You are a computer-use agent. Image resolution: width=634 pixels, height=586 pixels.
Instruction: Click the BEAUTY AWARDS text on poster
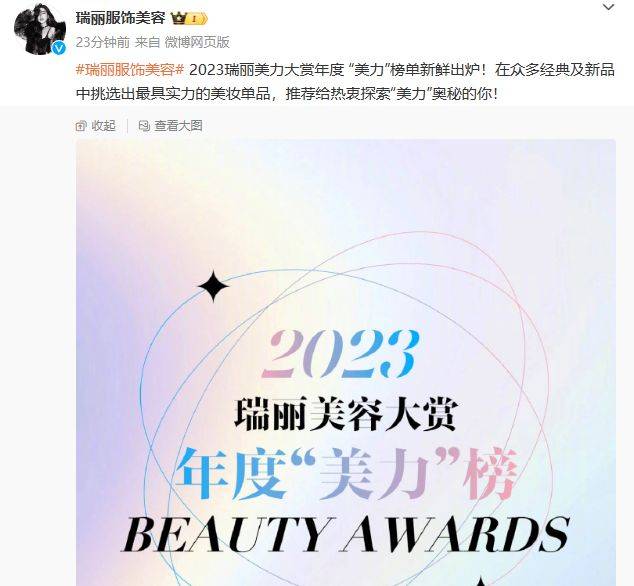click(346, 534)
